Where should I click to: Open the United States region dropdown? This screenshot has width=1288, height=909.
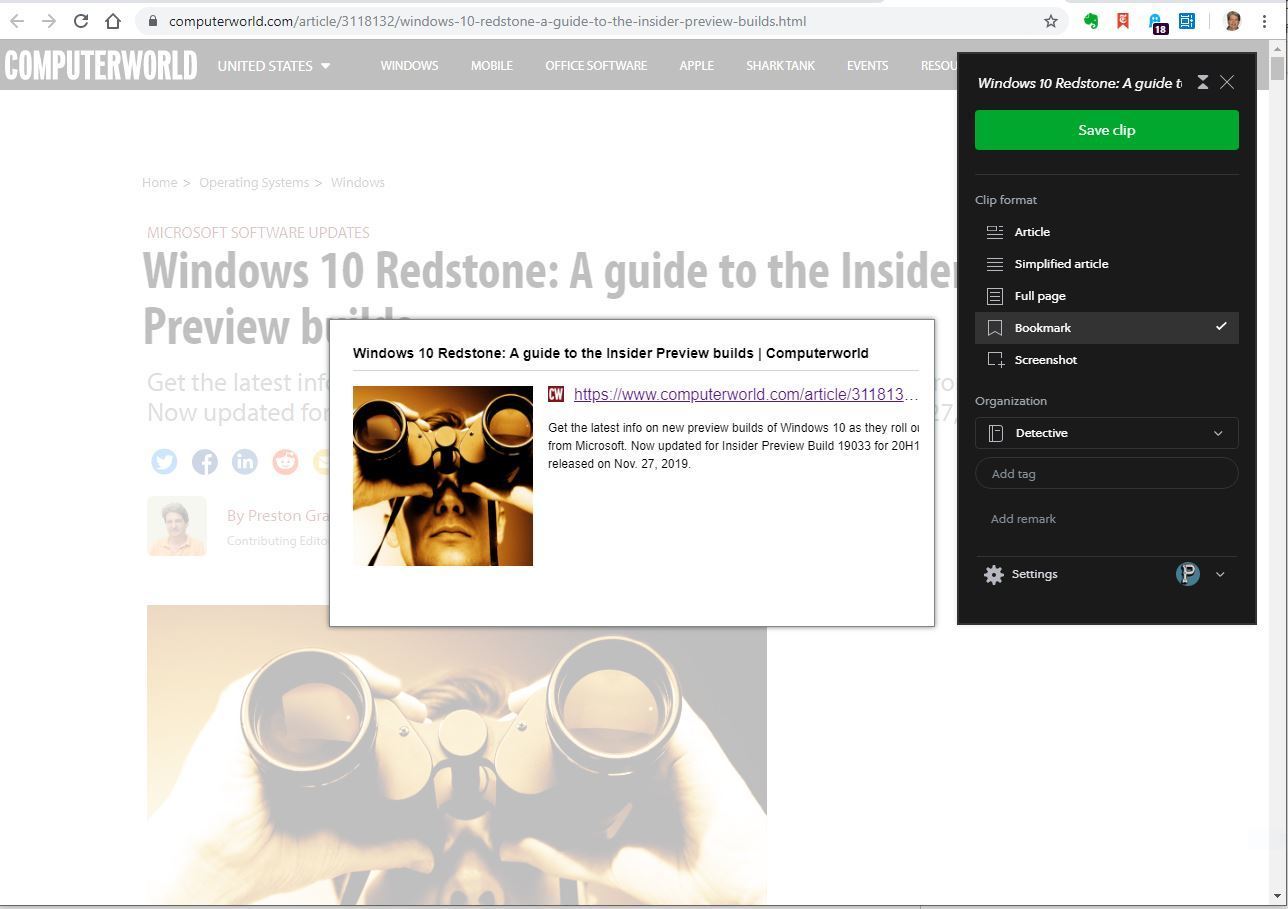(x=274, y=66)
